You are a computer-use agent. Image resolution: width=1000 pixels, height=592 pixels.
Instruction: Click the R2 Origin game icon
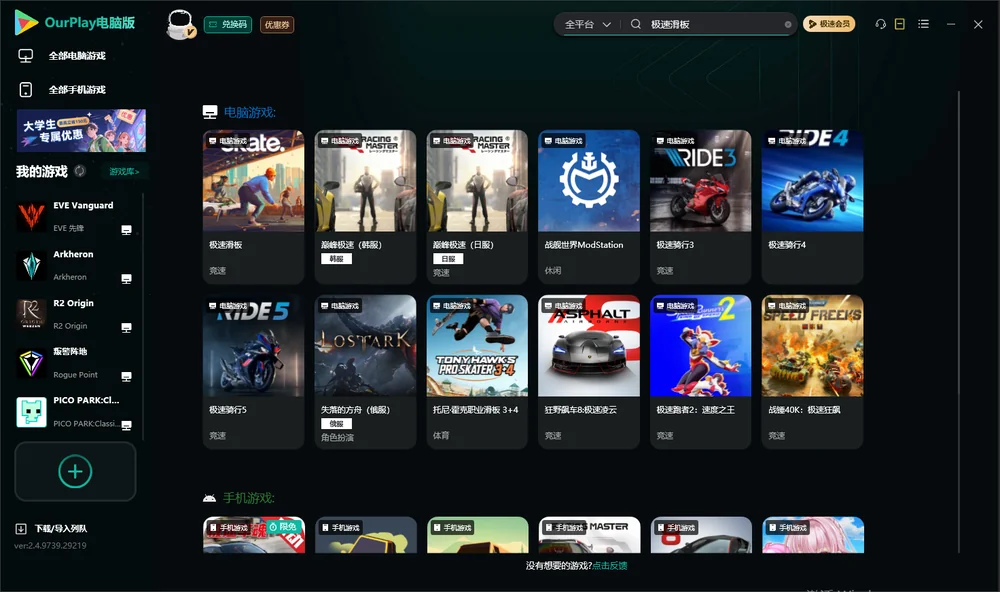point(31,314)
